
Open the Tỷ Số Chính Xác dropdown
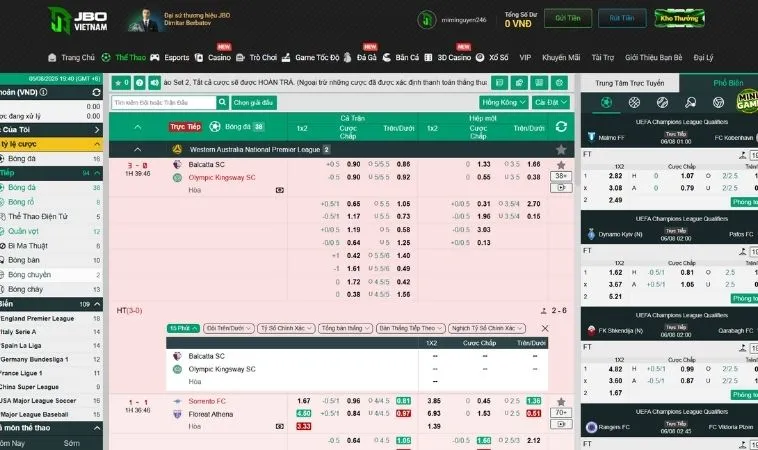coord(286,328)
